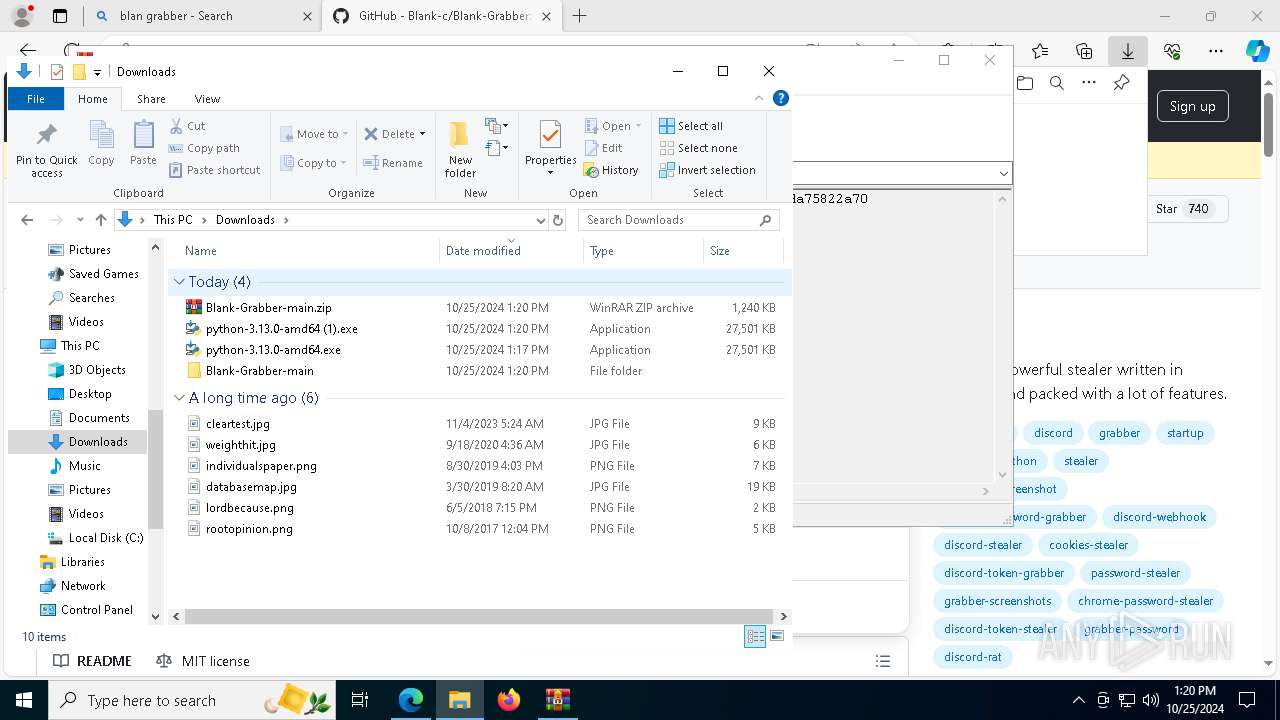Open the Delete dropdown arrow
The height and width of the screenshot is (720, 1280).
click(x=422, y=134)
